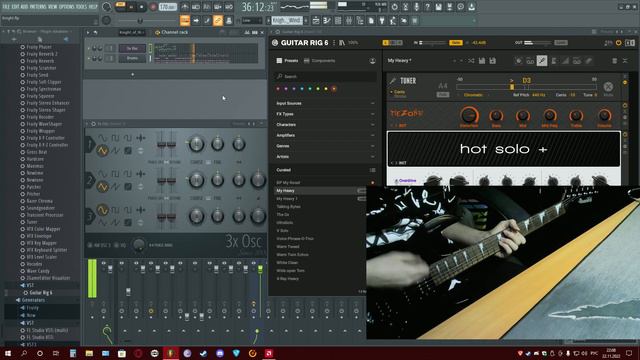Click the Tuner Mute button
The width and height of the screenshot is (640, 360).
coord(608,87)
